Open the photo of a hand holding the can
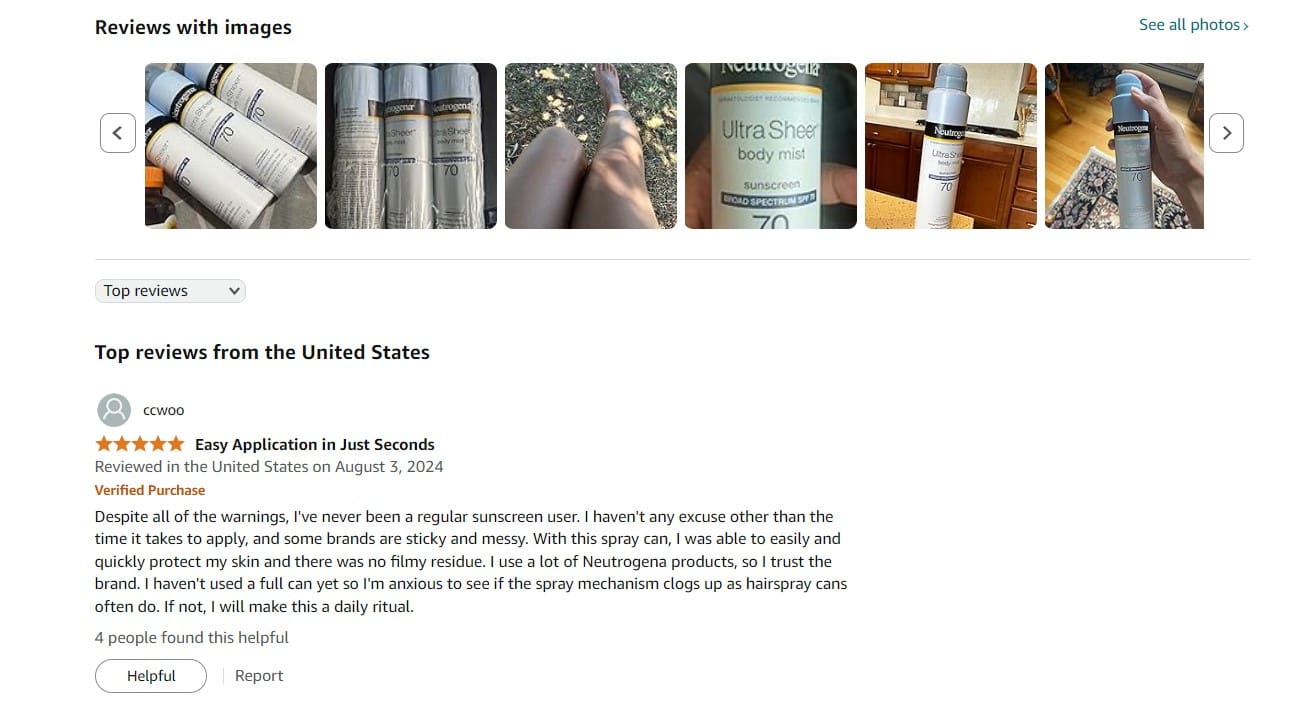The width and height of the screenshot is (1300, 712). pyautogui.click(x=1124, y=146)
